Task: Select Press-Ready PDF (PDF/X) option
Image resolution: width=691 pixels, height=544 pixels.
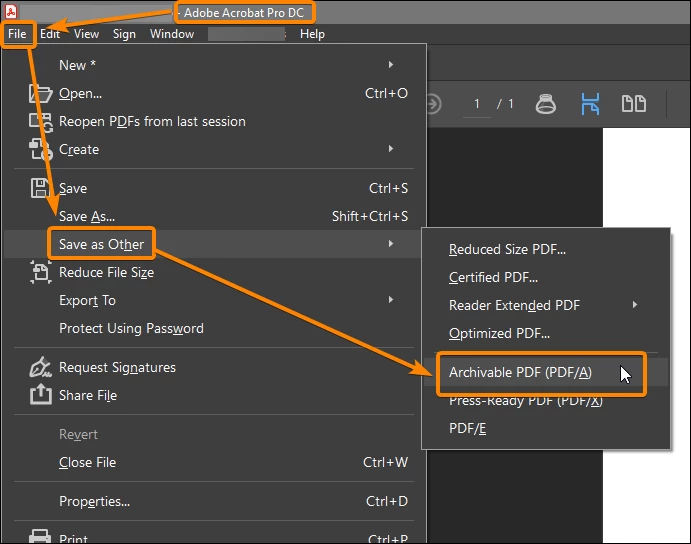Action: 546,401
